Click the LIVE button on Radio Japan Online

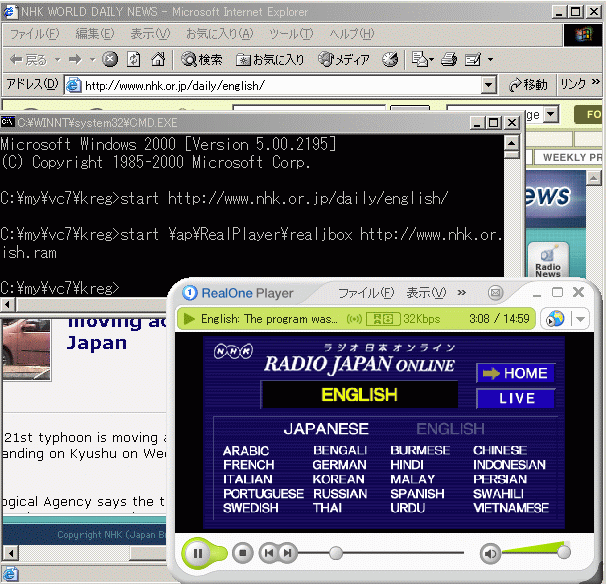point(516,398)
